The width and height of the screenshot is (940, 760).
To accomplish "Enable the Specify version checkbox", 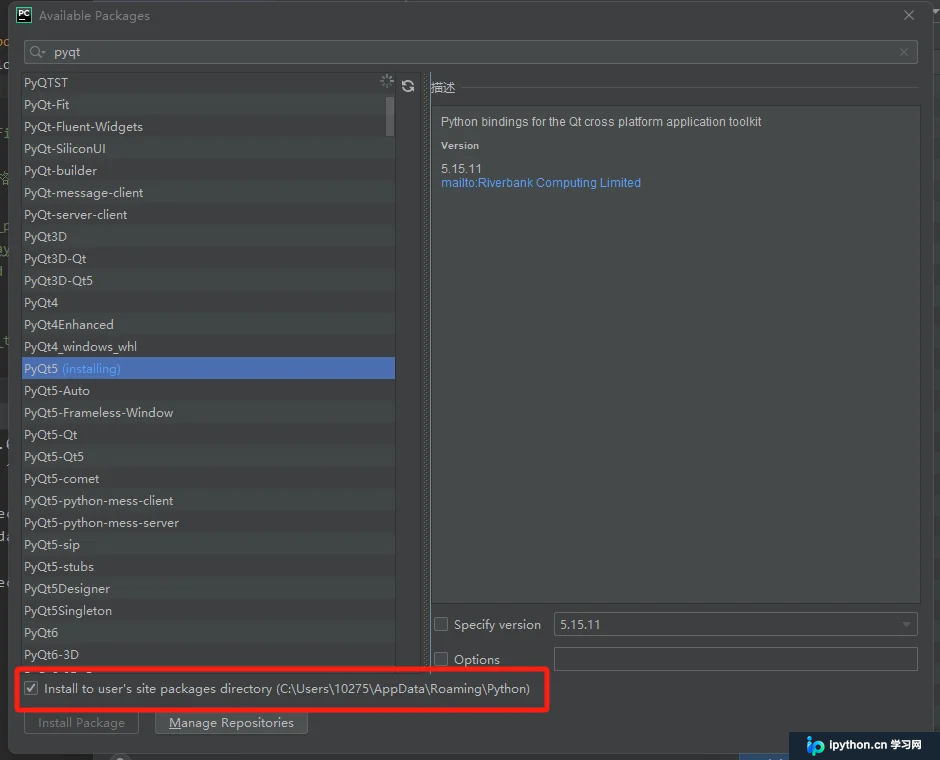I will [x=441, y=625].
